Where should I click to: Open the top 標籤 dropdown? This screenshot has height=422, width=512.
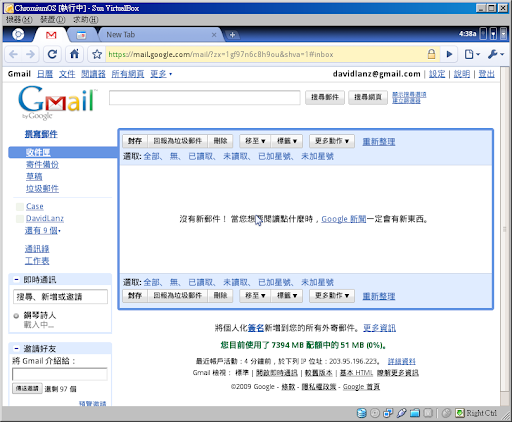pyautogui.click(x=287, y=141)
